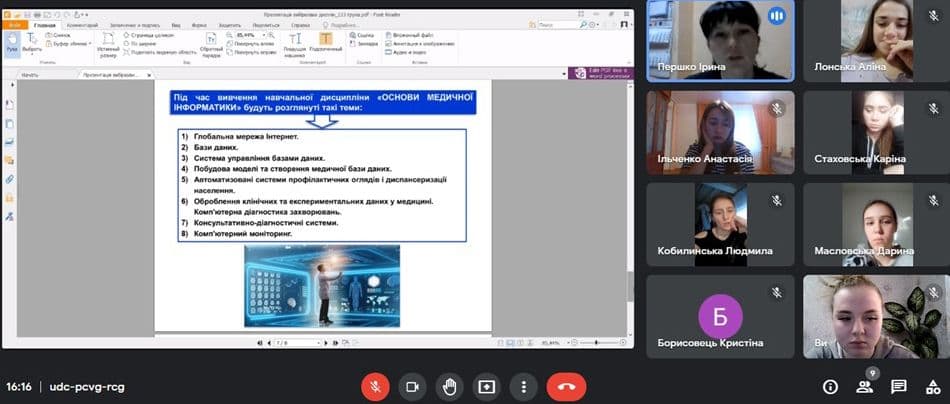Image resolution: width=950 pixels, height=404 pixels.
Task: Open the Activities shapes icon
Action: 932,386
